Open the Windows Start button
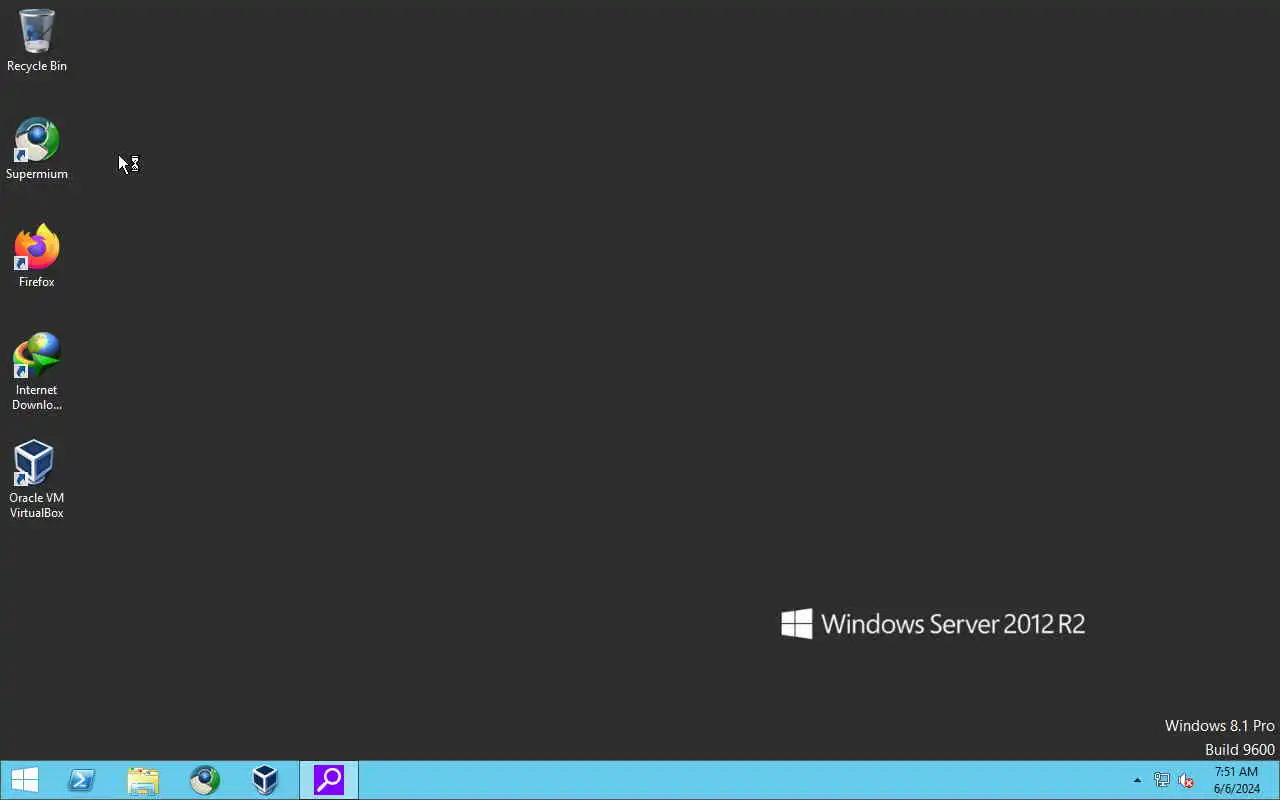Screen dimensions: 1280x800 pyautogui.click(x=24, y=780)
